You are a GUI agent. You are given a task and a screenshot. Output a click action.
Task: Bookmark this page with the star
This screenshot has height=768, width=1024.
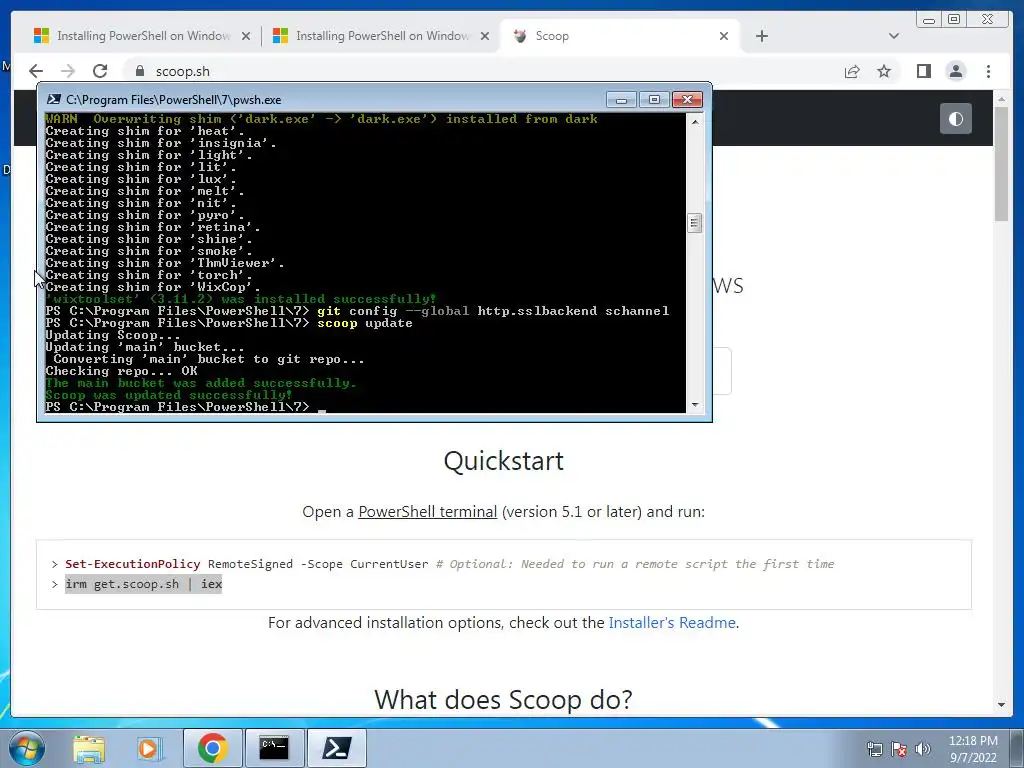[x=884, y=71]
